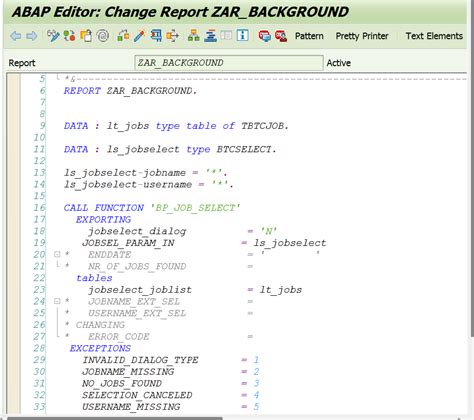This screenshot has height=420, width=474.
Task: Toggle Display/Change mode icon
Action: [x=53, y=35]
